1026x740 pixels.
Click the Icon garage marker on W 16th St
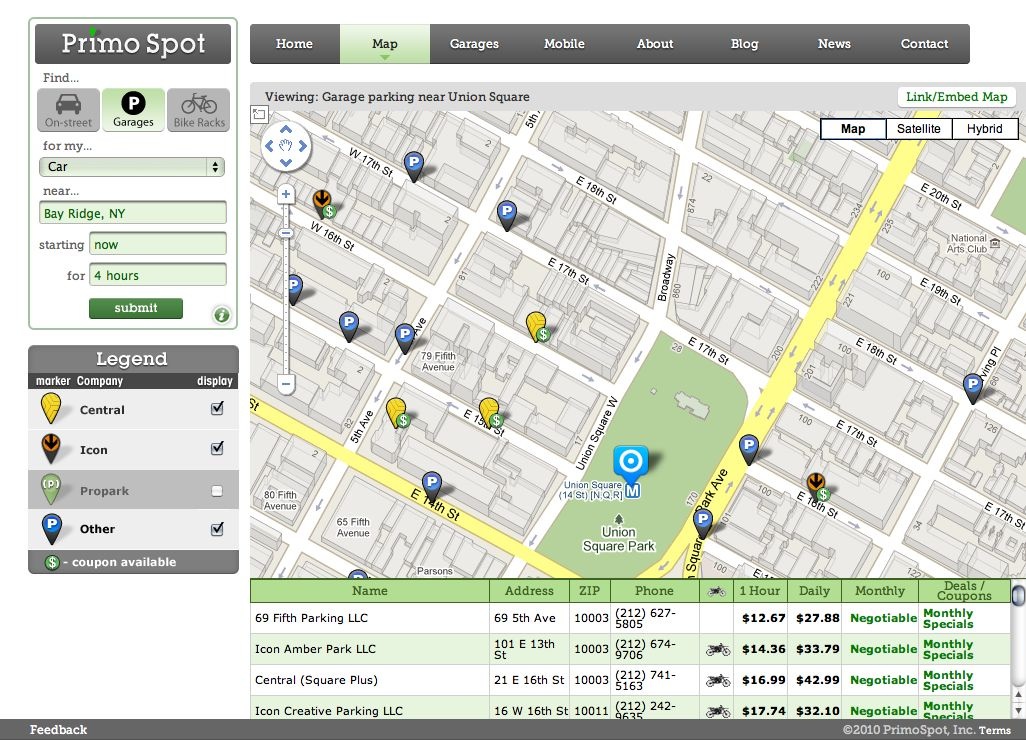pyautogui.click(x=322, y=203)
